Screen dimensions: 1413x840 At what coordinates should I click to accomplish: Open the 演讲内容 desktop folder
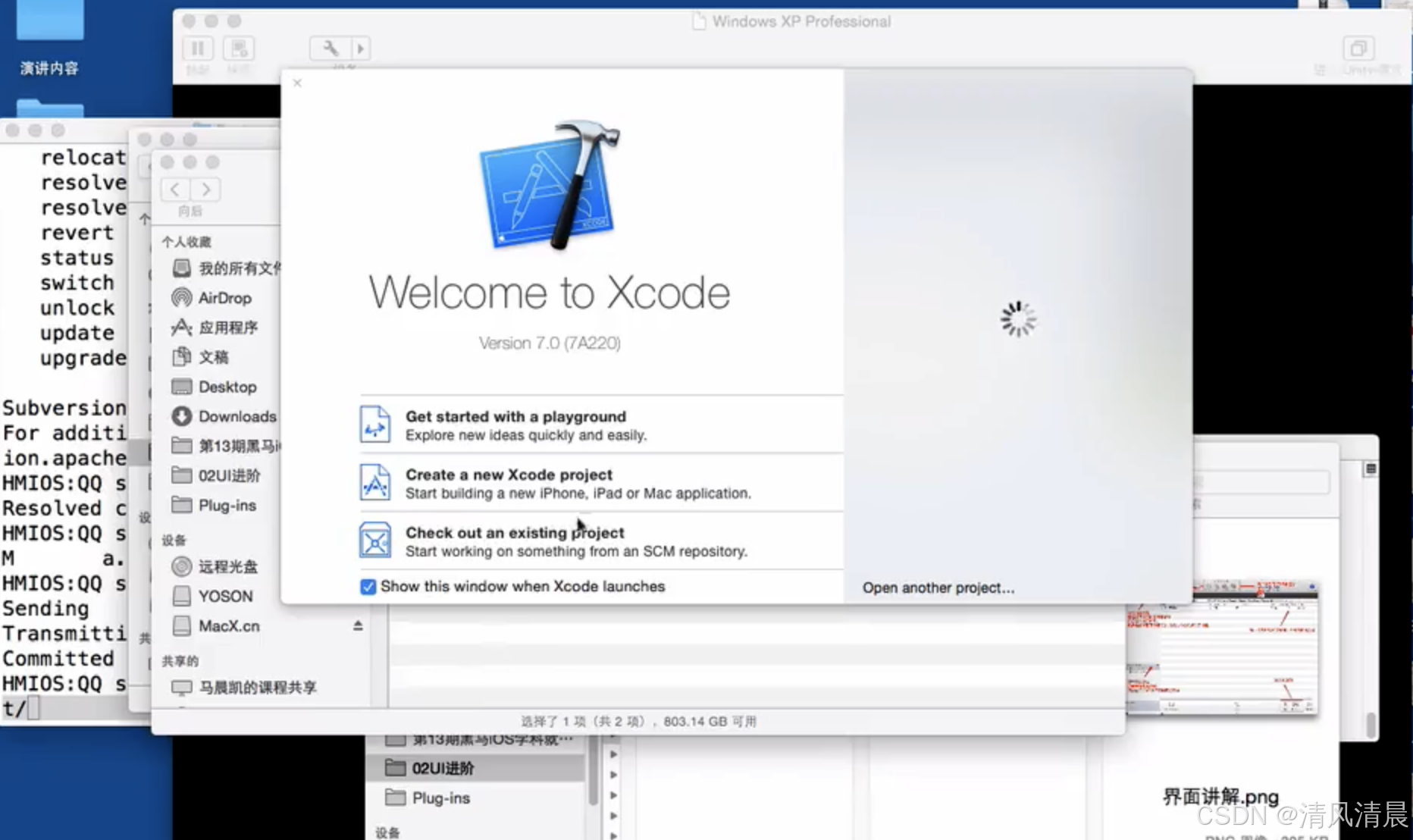coord(49,38)
